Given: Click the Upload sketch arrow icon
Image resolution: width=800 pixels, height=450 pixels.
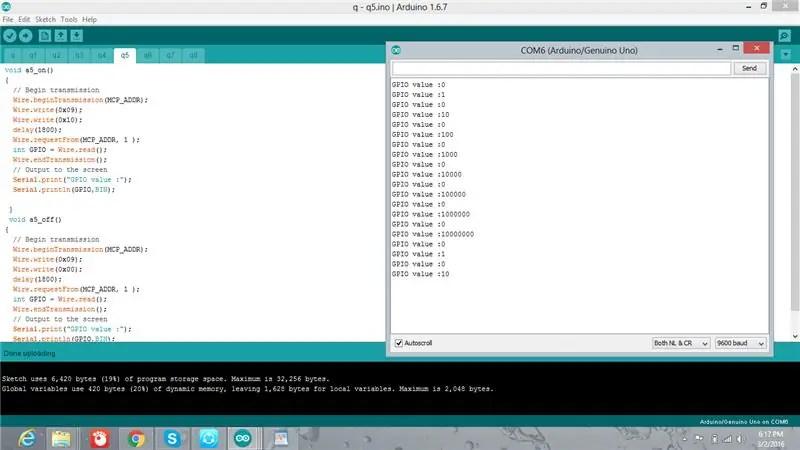Looking at the screenshot, I should point(26,36).
